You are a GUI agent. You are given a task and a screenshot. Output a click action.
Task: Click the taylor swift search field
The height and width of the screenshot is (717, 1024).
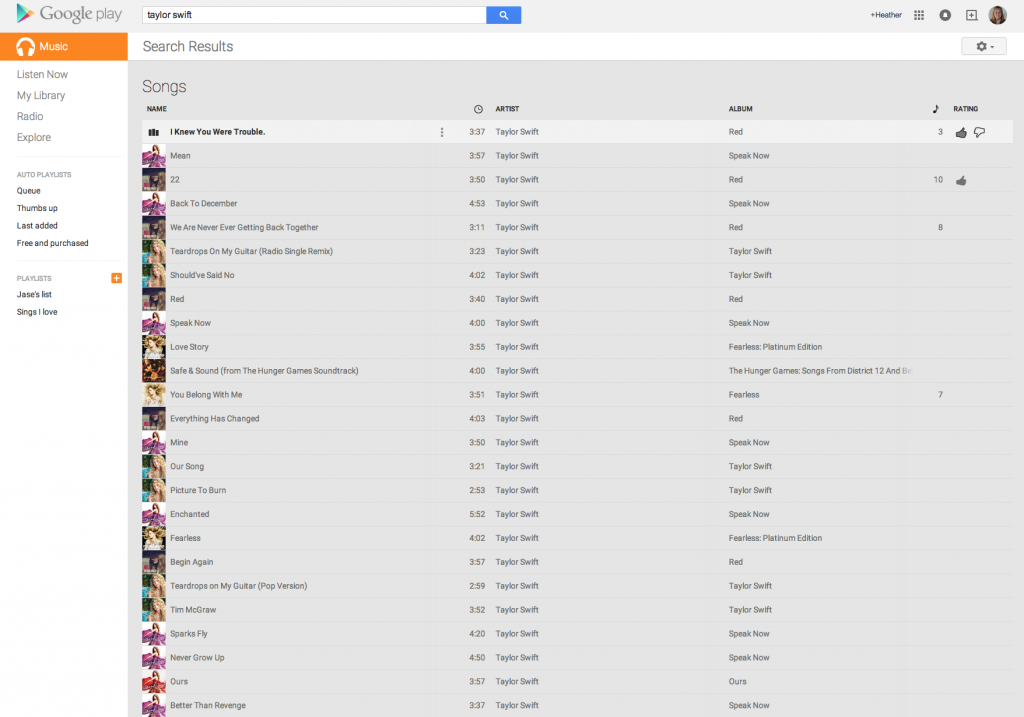(313, 15)
